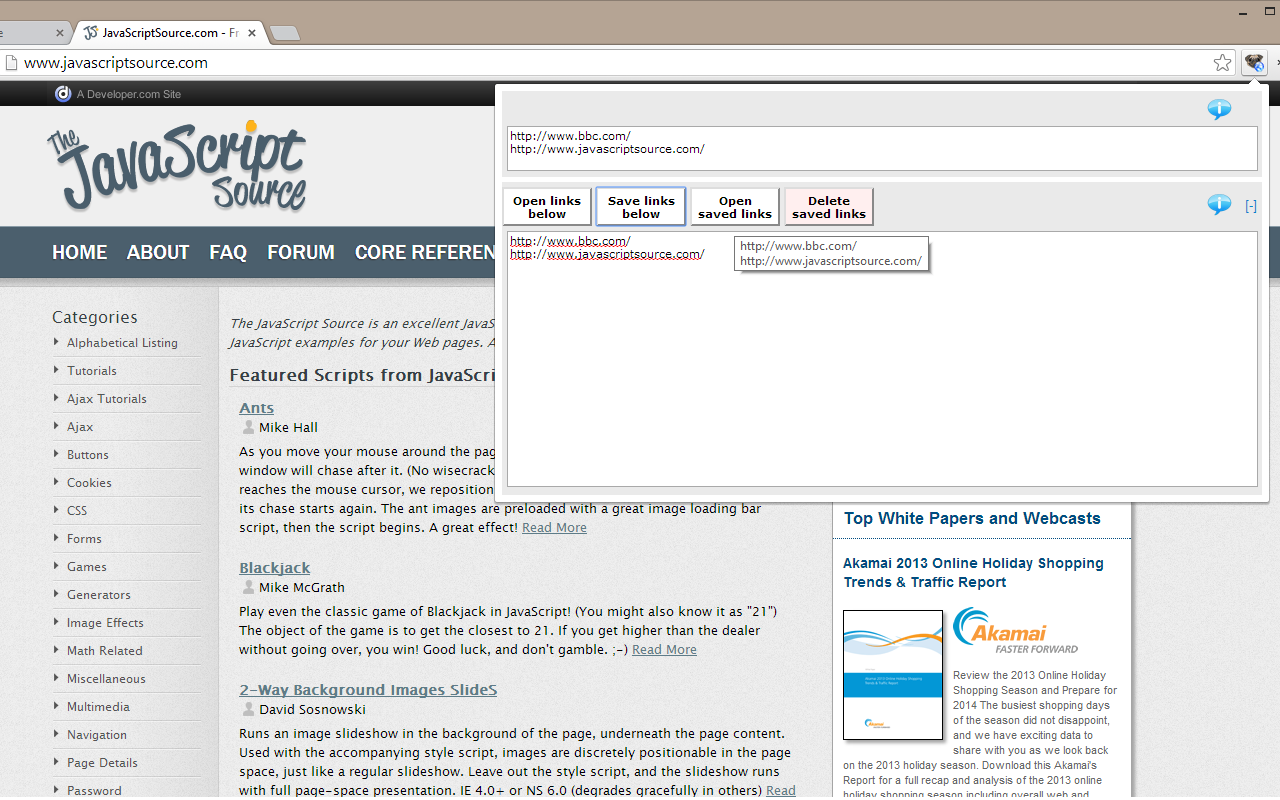Click the Open saved links button

(x=735, y=207)
